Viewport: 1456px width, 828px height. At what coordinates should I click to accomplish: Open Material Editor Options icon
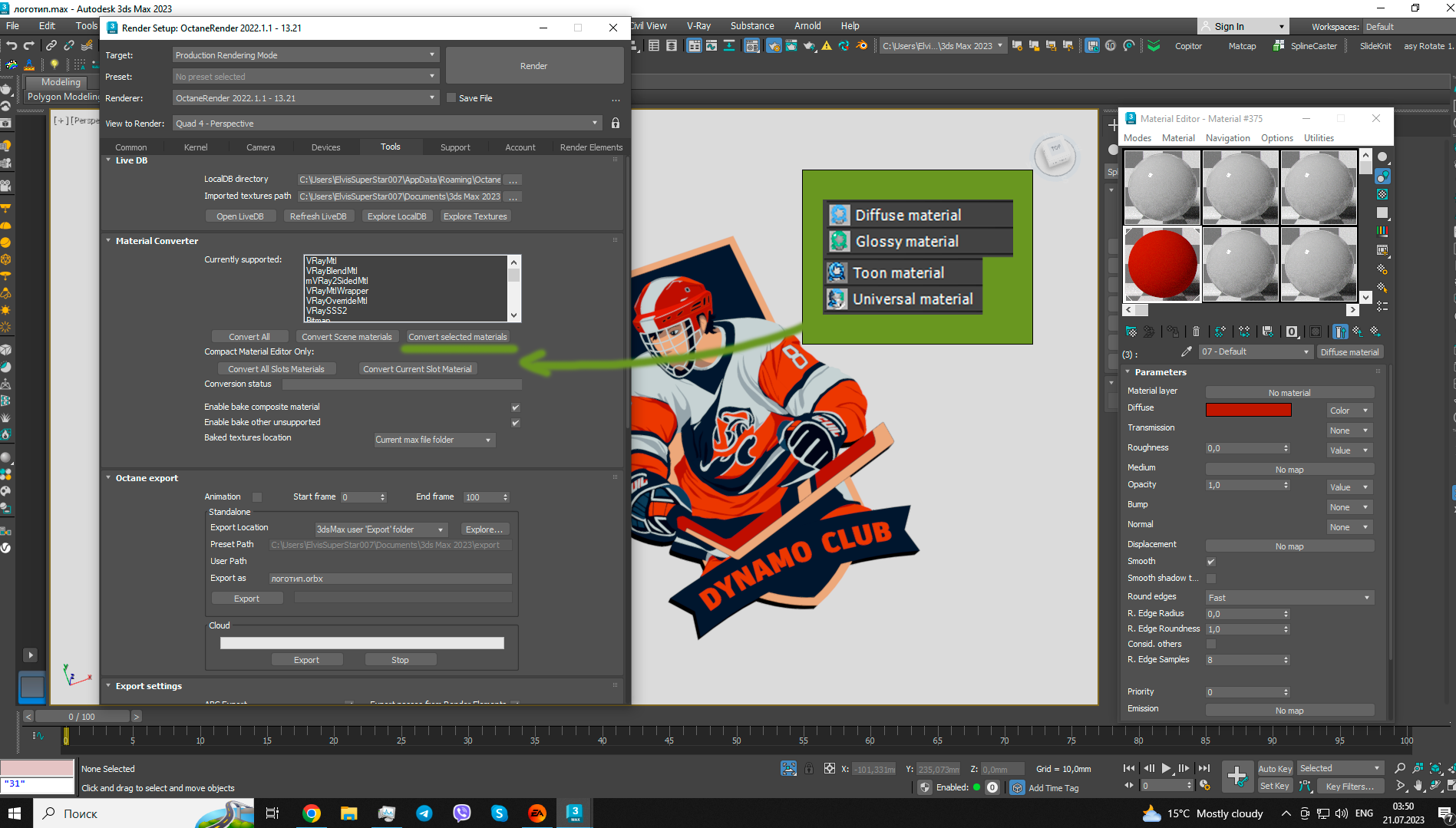(x=1382, y=269)
